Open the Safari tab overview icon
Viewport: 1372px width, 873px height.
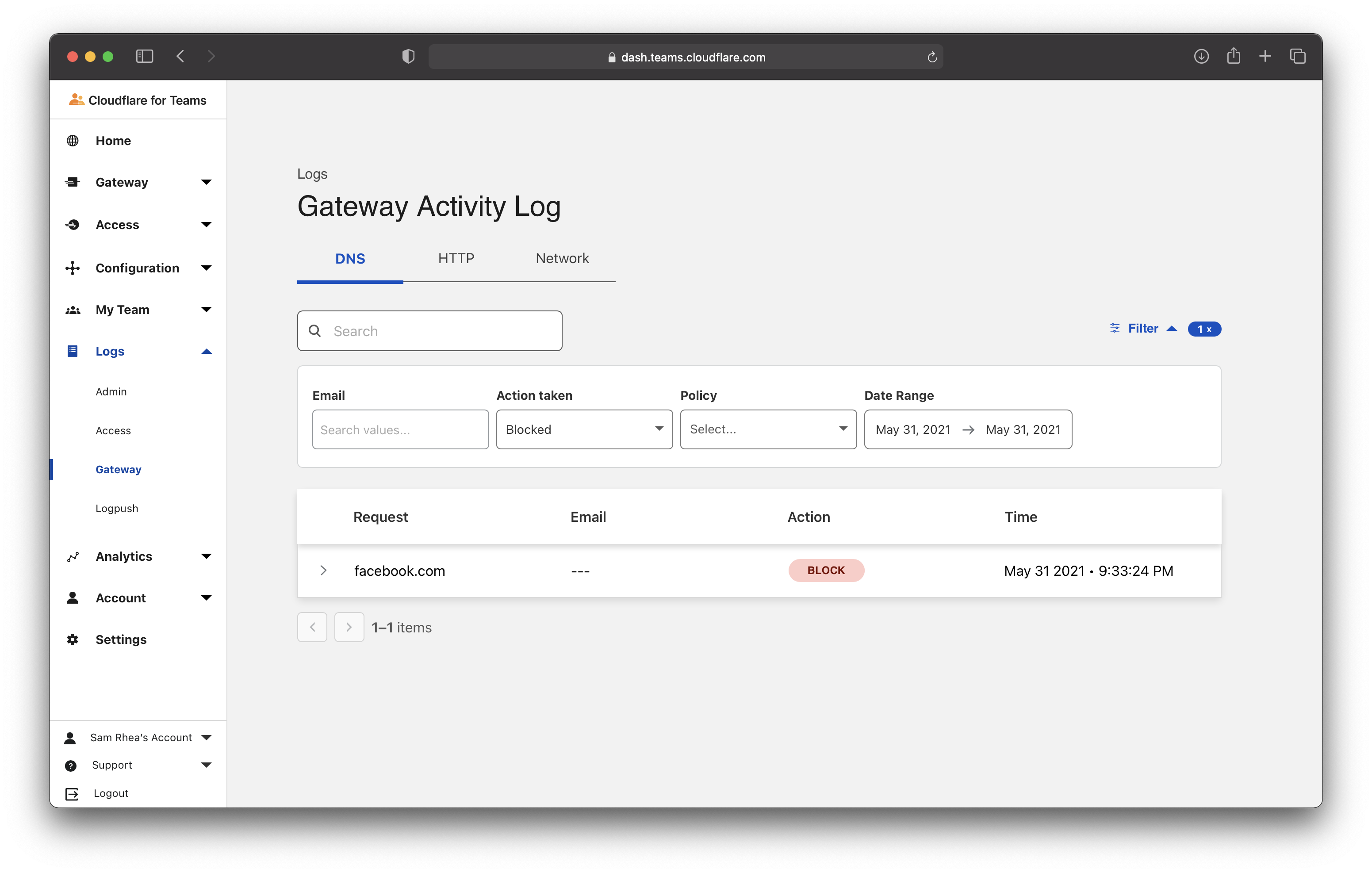(1297, 57)
